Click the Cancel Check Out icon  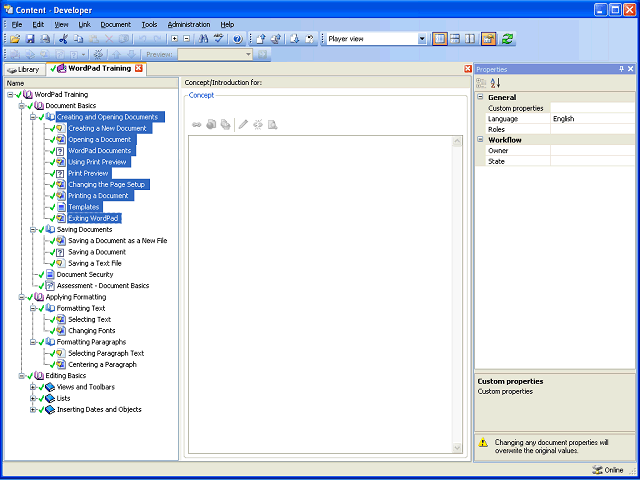pyautogui.click(x=310, y=39)
